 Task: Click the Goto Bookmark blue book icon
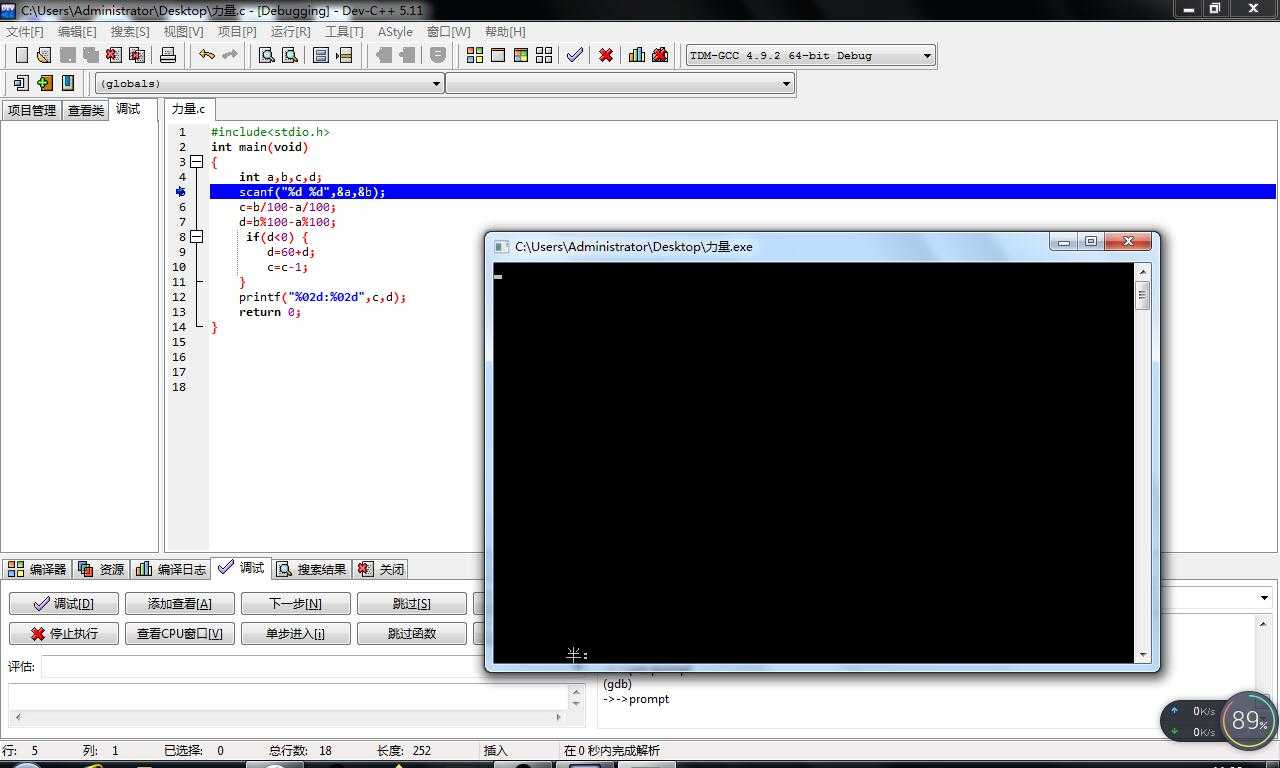pyautogui.click(x=68, y=83)
